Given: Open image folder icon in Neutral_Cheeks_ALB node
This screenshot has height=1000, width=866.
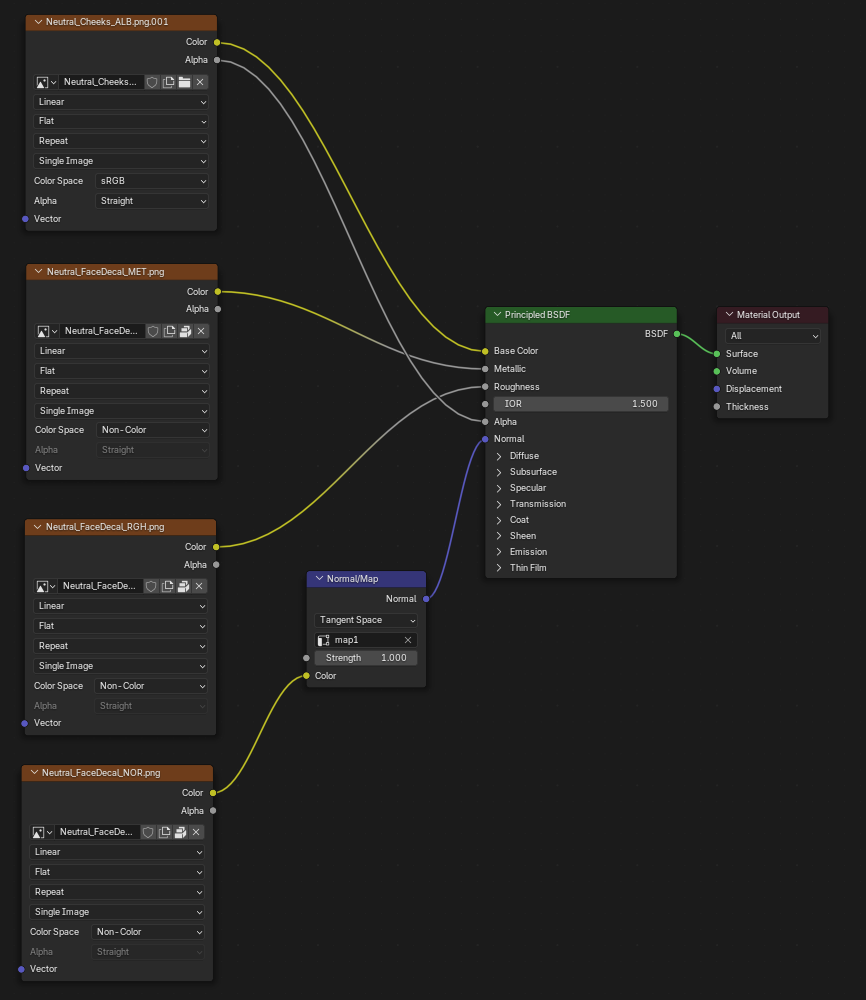Looking at the screenshot, I should coord(184,82).
